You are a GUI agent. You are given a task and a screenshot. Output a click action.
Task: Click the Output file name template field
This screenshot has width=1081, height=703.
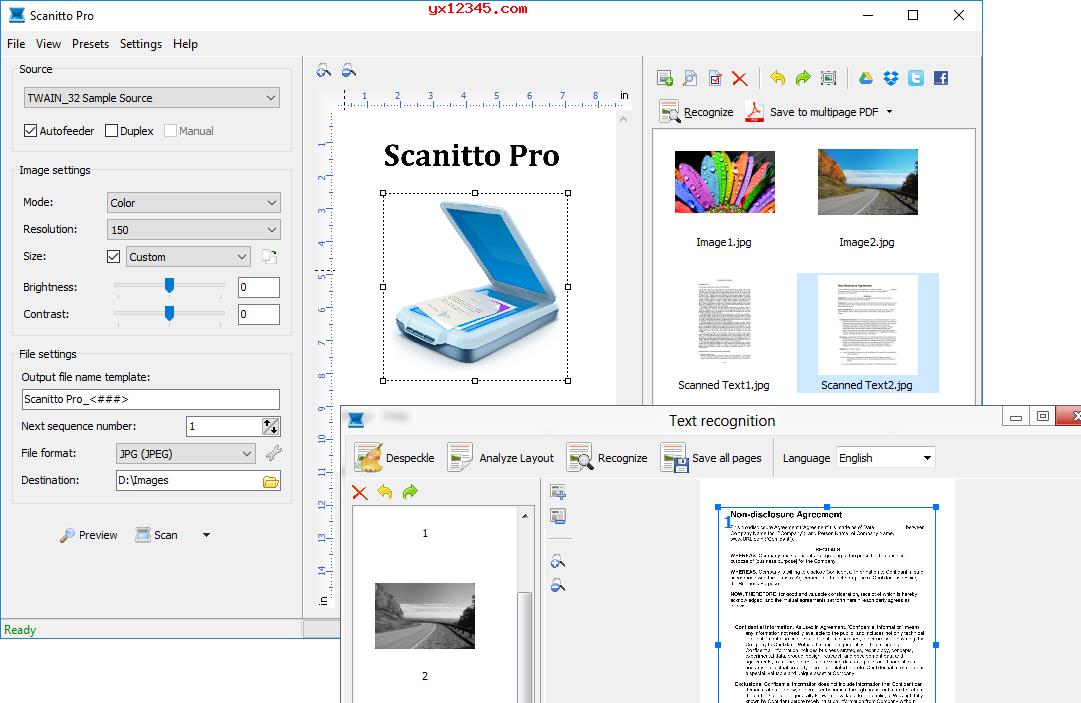tap(150, 399)
